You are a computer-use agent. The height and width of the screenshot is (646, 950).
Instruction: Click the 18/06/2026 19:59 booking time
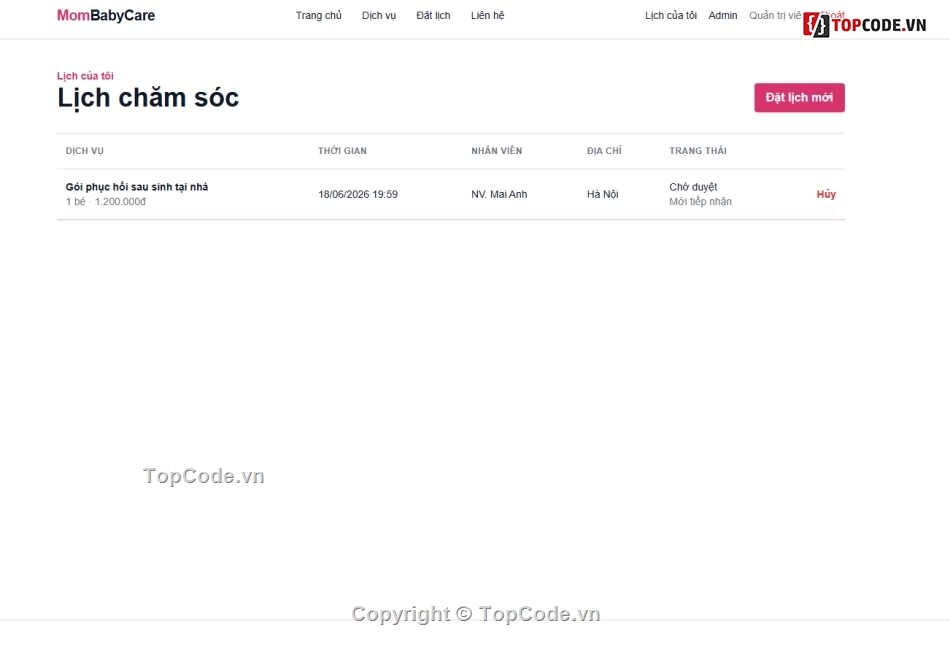point(358,194)
